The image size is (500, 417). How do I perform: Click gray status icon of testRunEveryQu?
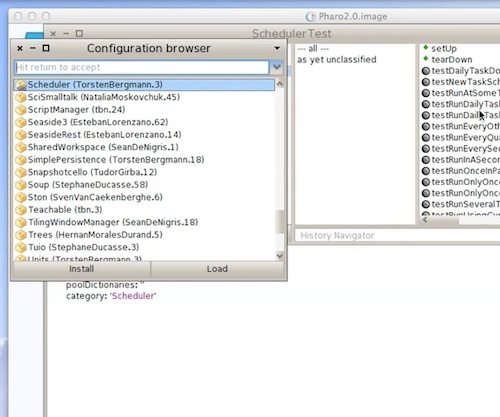(426, 137)
